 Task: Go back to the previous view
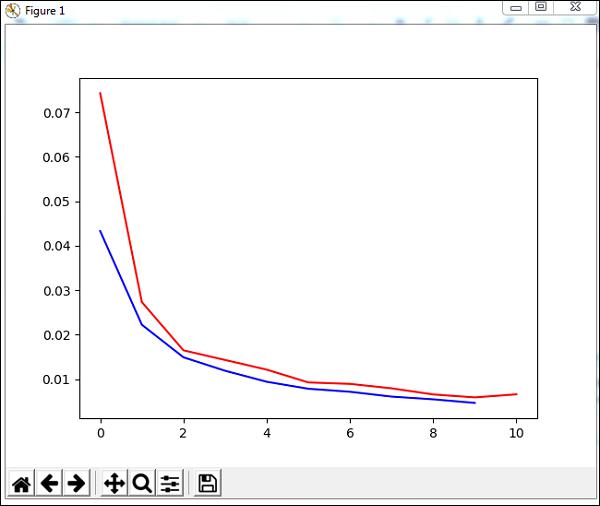click(x=49, y=483)
